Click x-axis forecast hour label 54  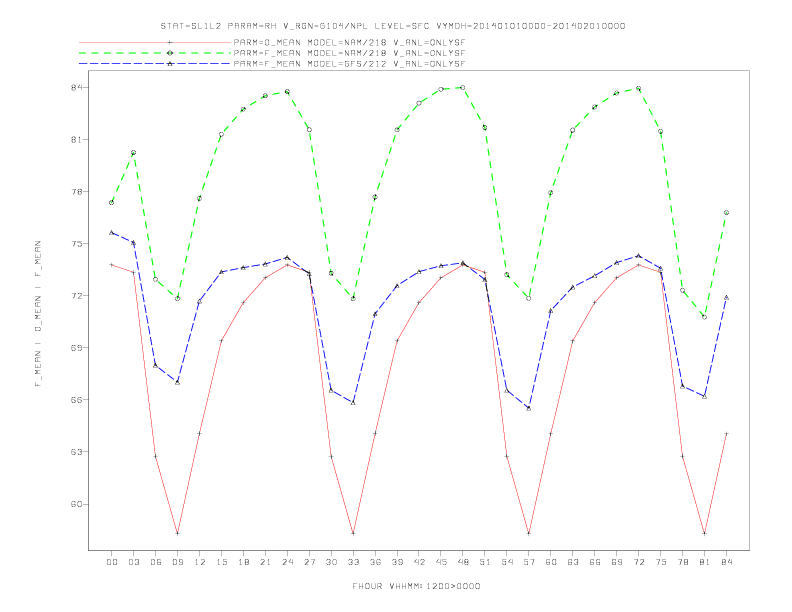coord(507,562)
